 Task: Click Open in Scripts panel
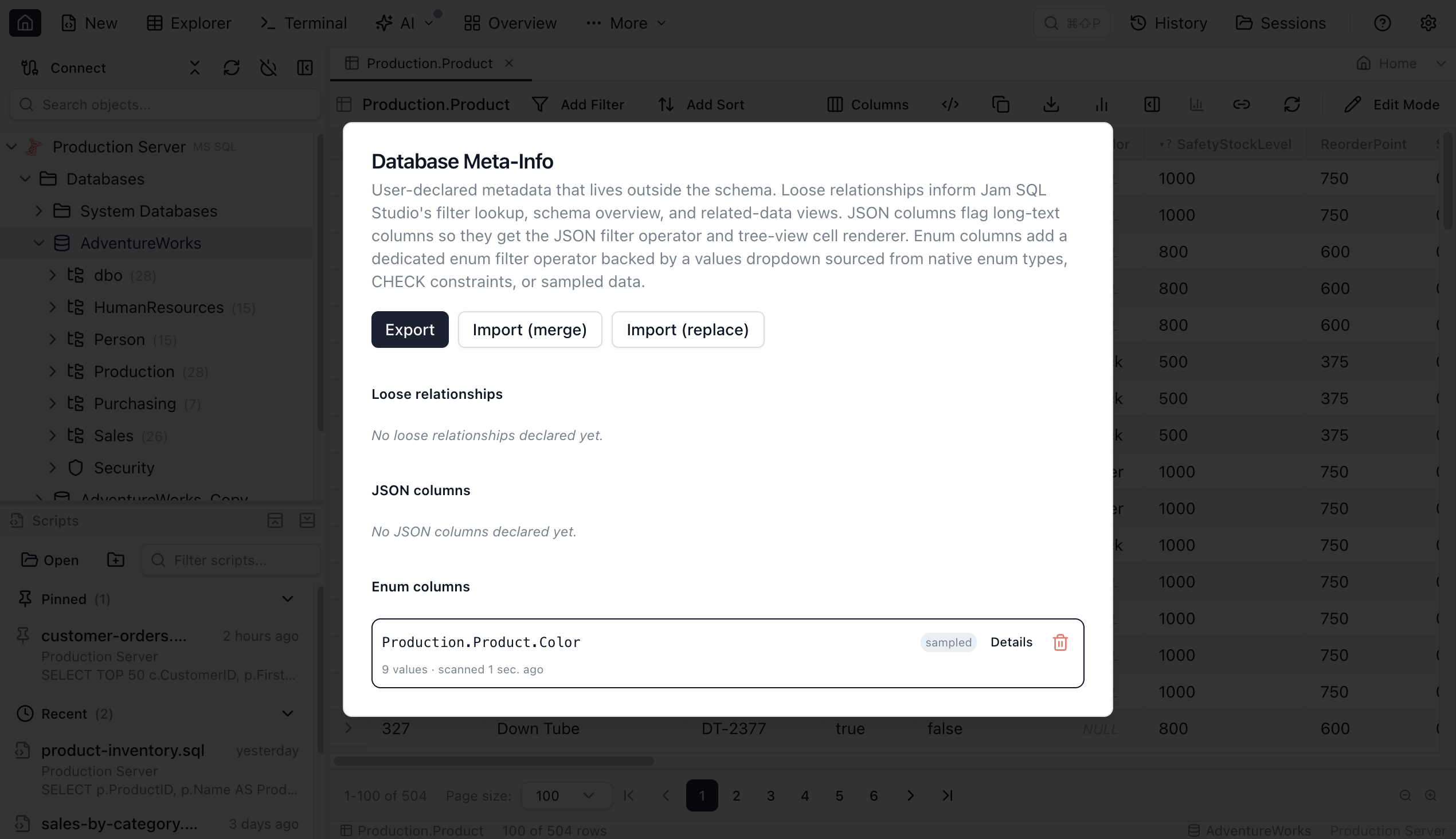tap(49, 560)
